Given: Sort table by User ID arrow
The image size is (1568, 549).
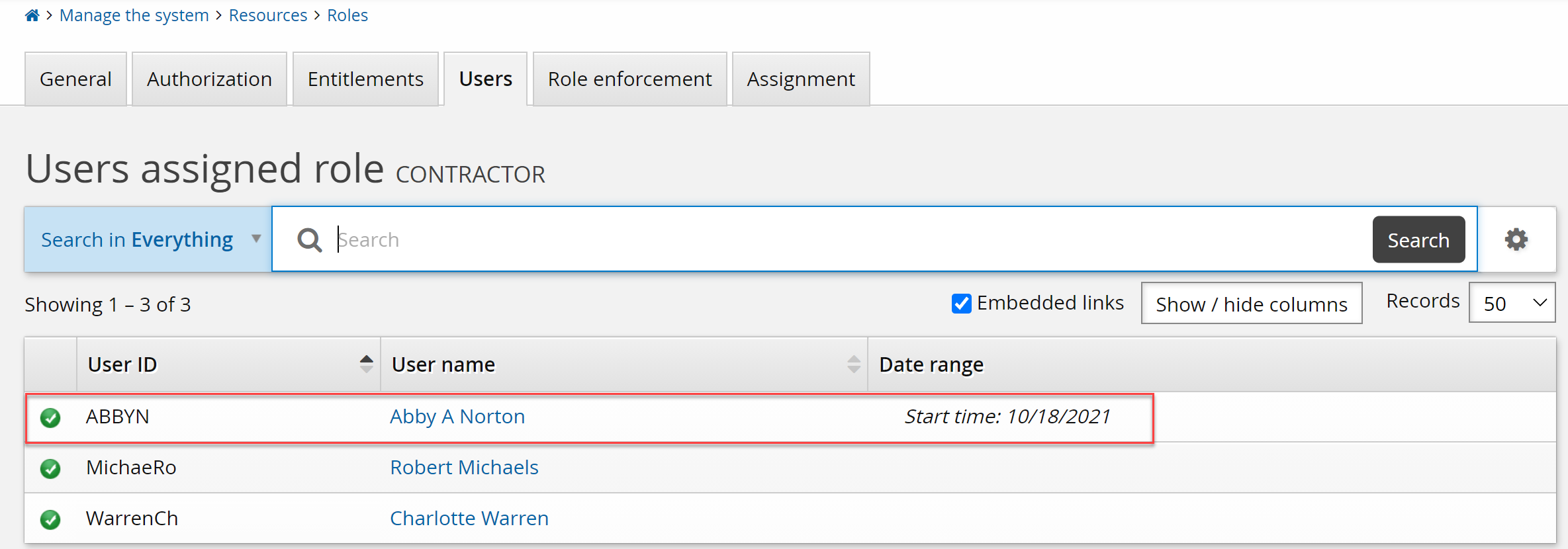Looking at the screenshot, I should pos(366,364).
